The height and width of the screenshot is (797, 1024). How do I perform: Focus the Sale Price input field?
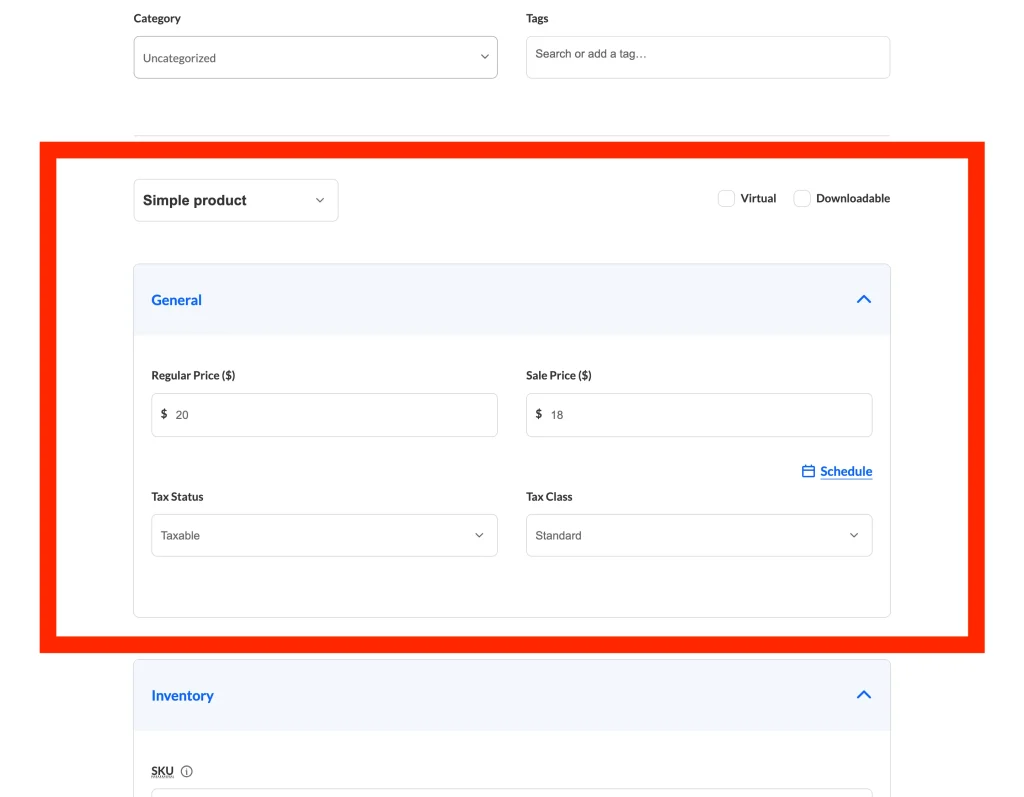pos(705,414)
